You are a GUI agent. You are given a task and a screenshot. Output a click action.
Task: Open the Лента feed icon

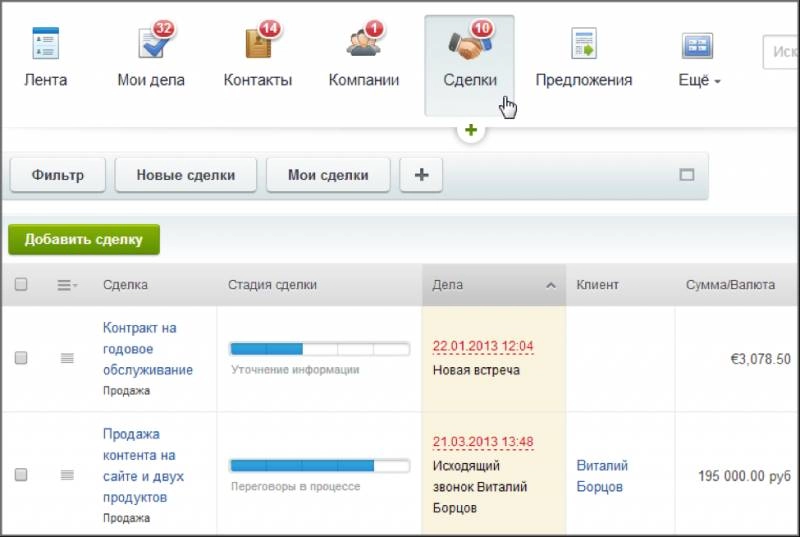(x=46, y=45)
